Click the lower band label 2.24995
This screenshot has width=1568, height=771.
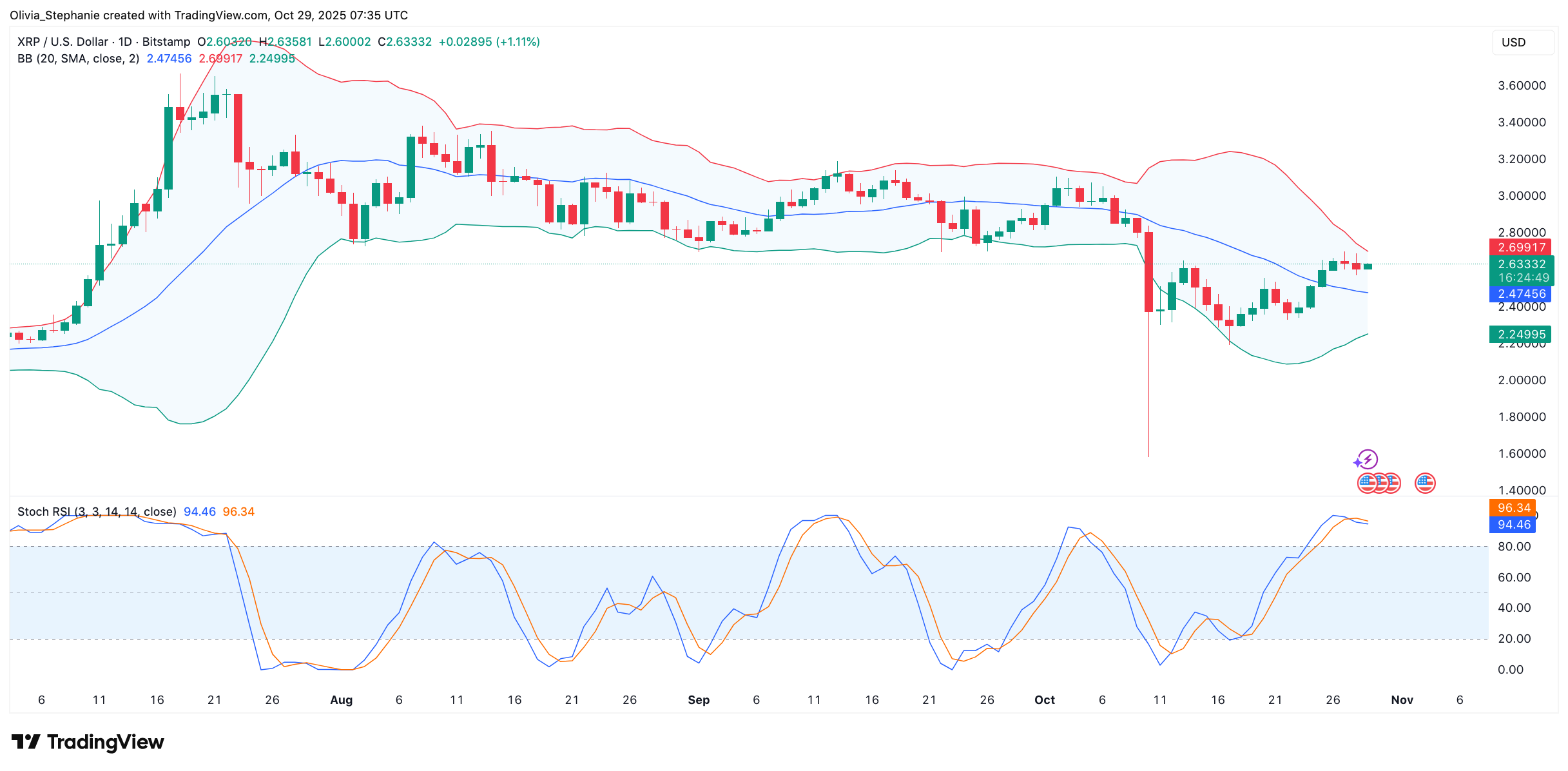(1522, 334)
